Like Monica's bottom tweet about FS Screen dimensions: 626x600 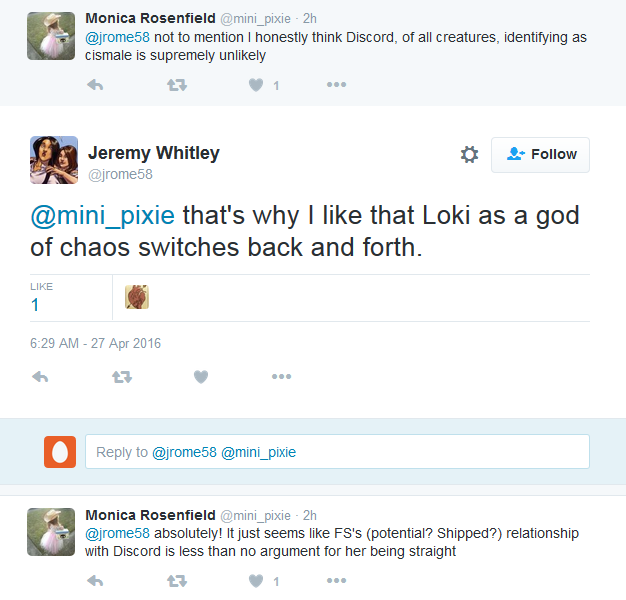[256, 580]
